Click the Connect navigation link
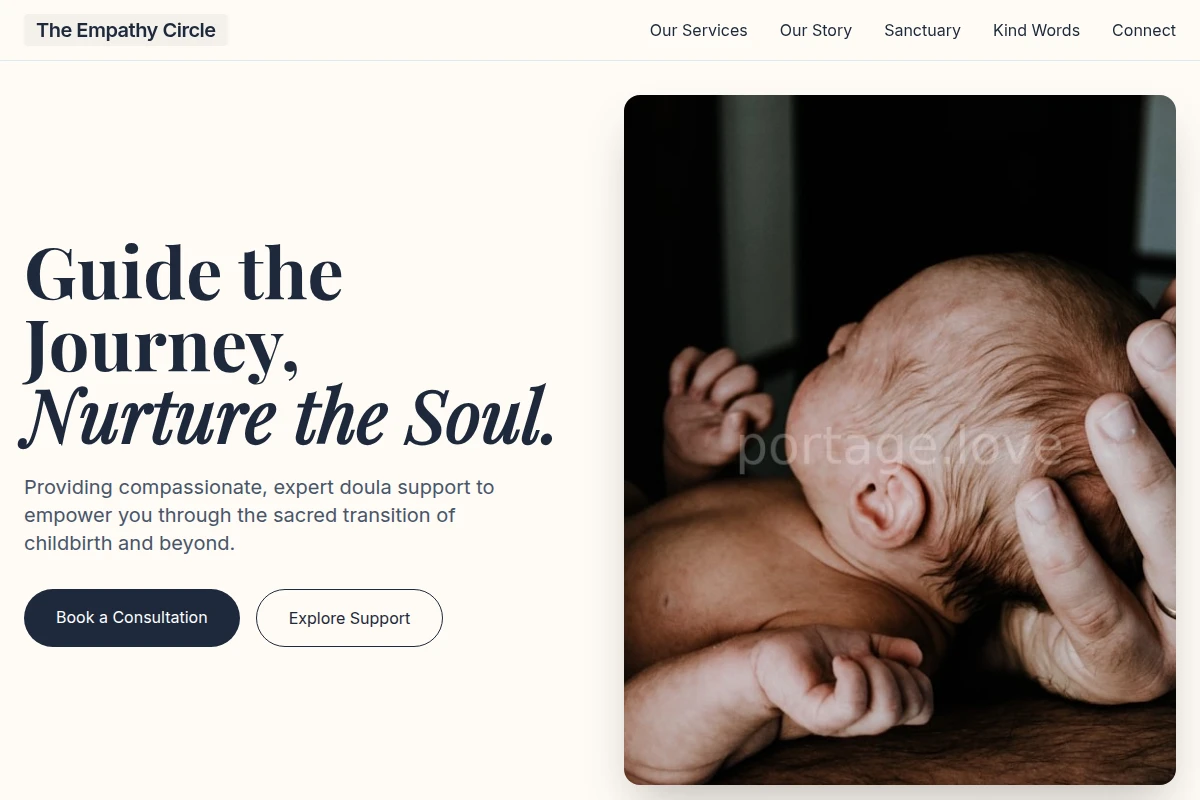The height and width of the screenshot is (800, 1200). pyautogui.click(x=1144, y=30)
